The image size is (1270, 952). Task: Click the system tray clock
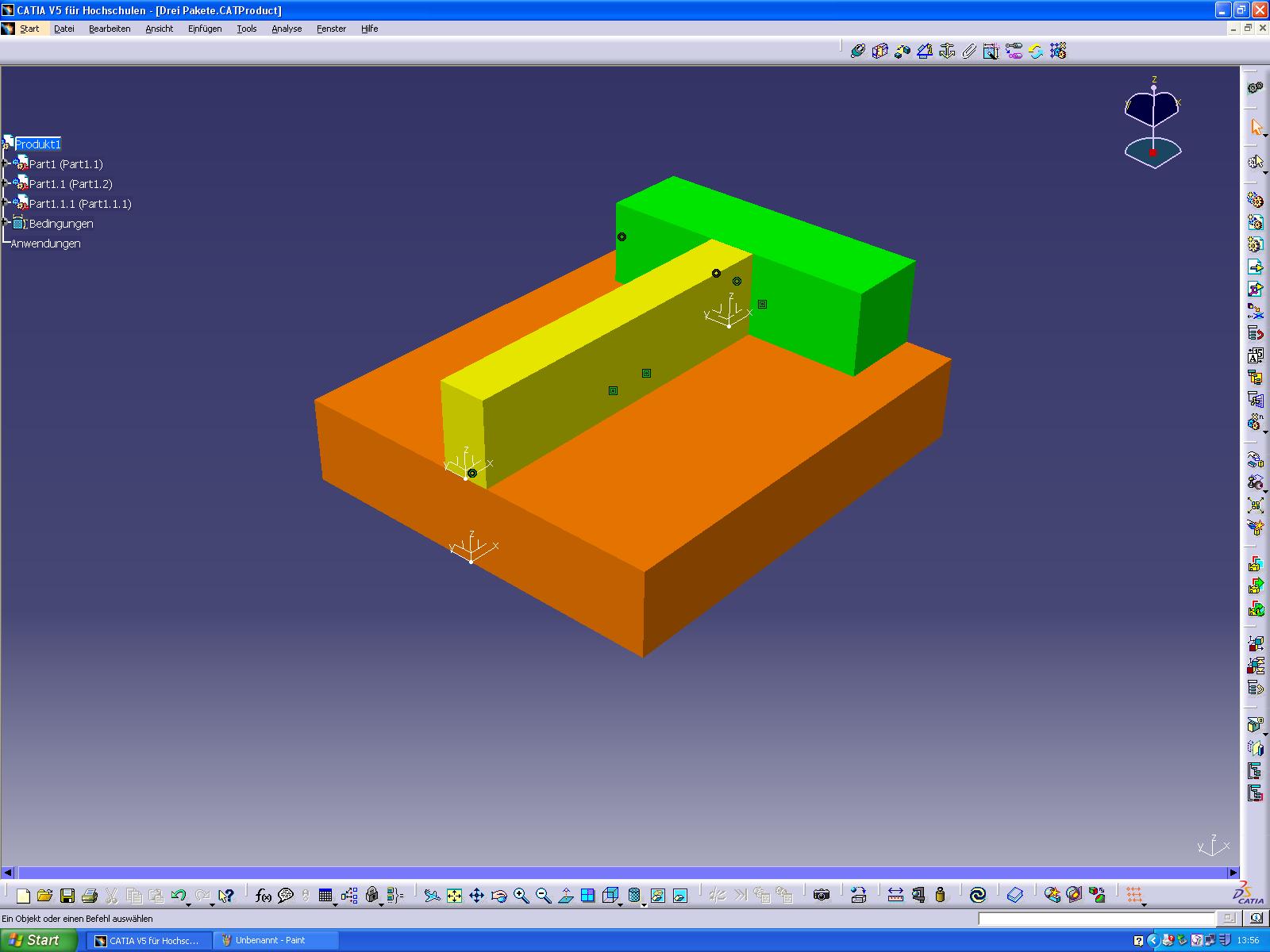point(1248,940)
